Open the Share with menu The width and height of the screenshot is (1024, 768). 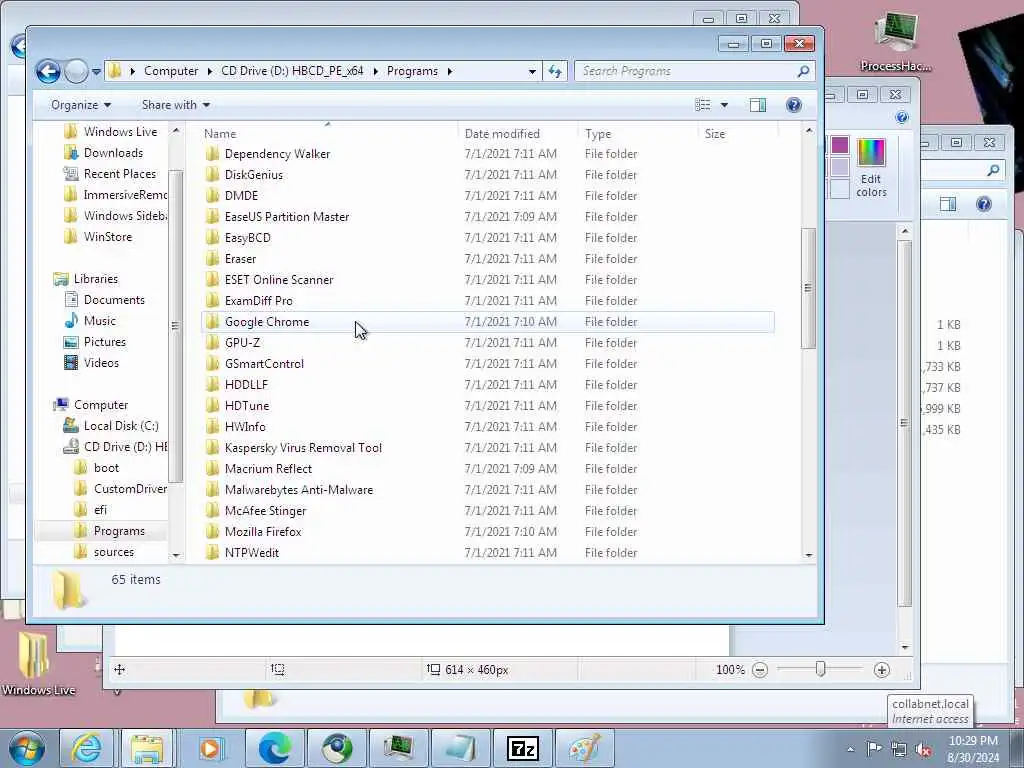(176, 105)
